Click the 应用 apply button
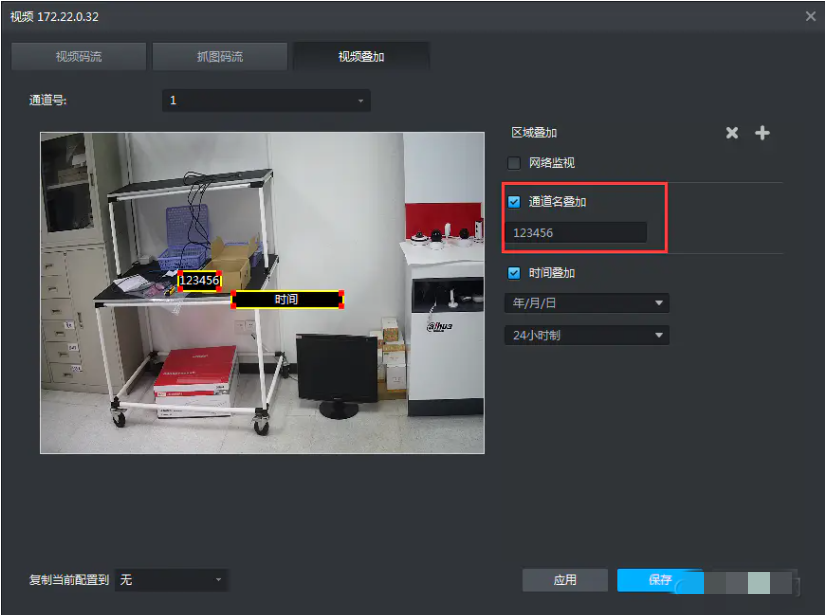This screenshot has width=825, height=615. [x=565, y=580]
